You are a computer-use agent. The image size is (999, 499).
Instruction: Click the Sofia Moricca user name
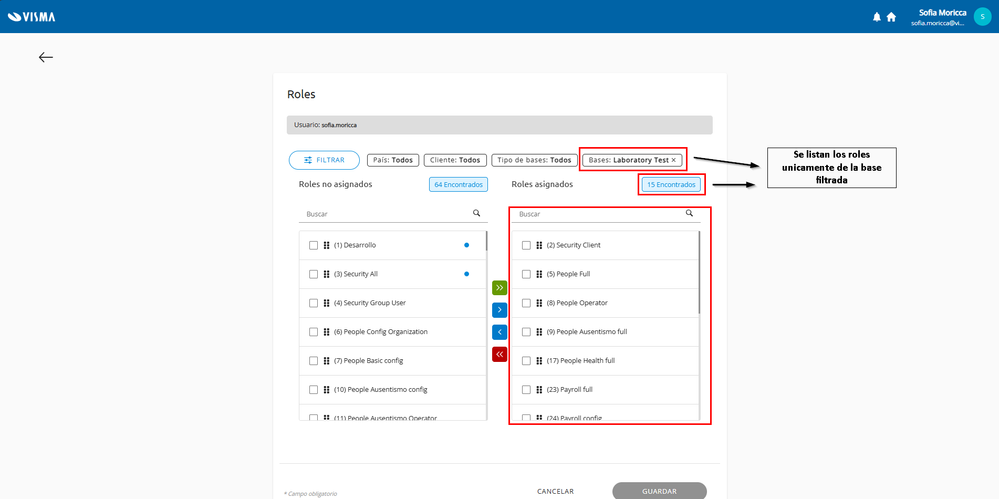tap(942, 12)
